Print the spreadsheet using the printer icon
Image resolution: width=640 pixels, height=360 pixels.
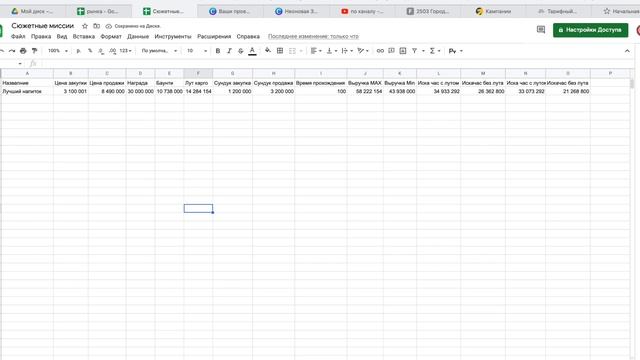point(23,51)
